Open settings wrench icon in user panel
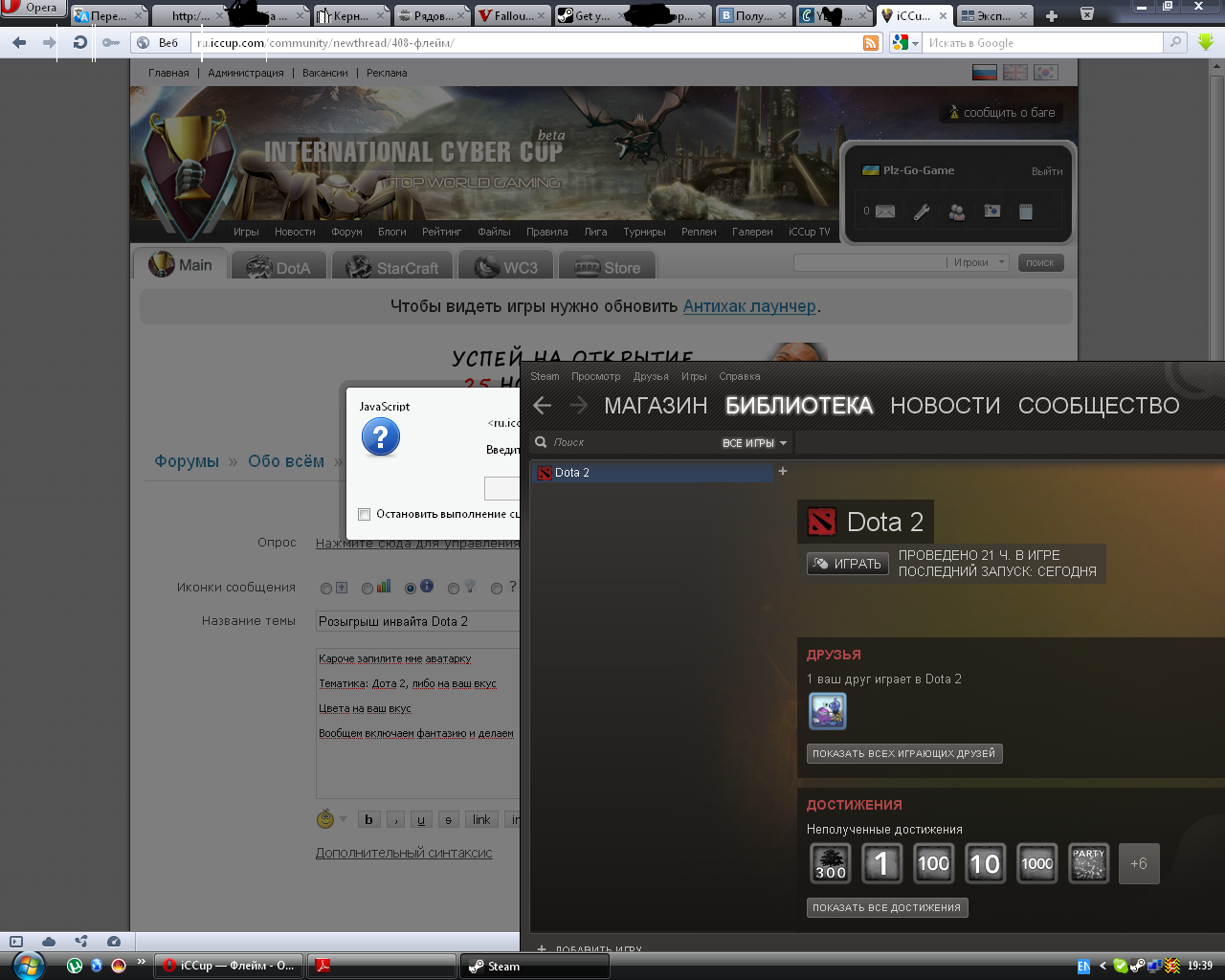This screenshot has height=980, width=1225. point(922,212)
